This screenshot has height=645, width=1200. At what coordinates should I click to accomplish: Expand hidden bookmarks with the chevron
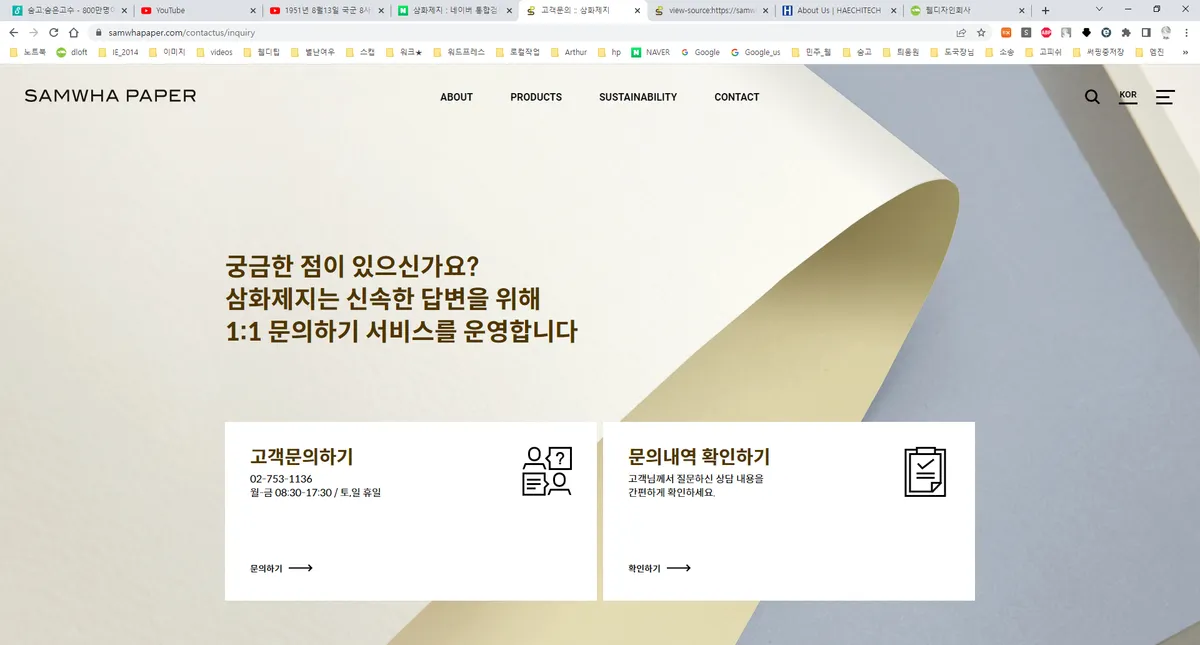point(1185,52)
